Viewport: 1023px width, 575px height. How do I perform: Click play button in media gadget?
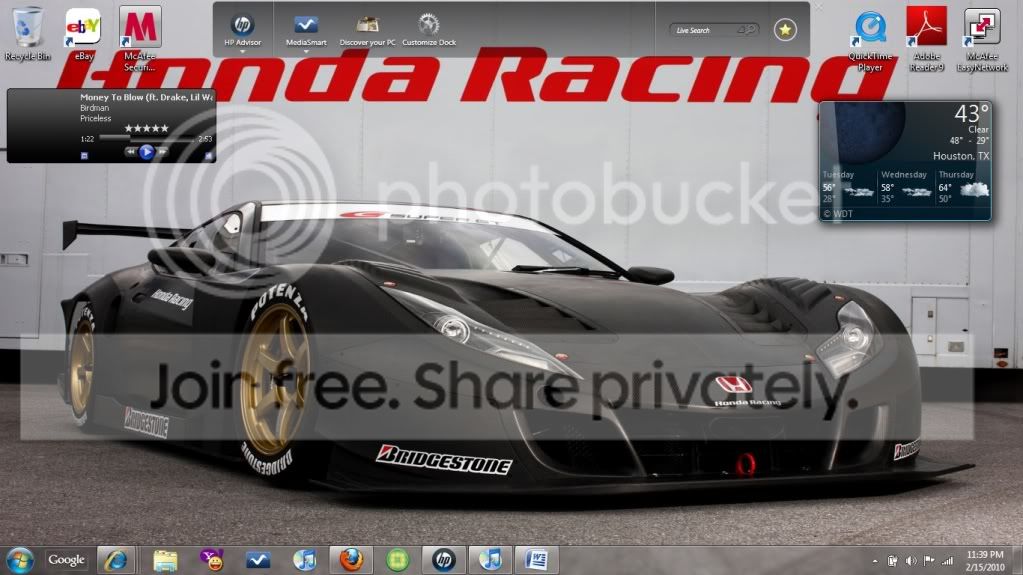(x=146, y=151)
